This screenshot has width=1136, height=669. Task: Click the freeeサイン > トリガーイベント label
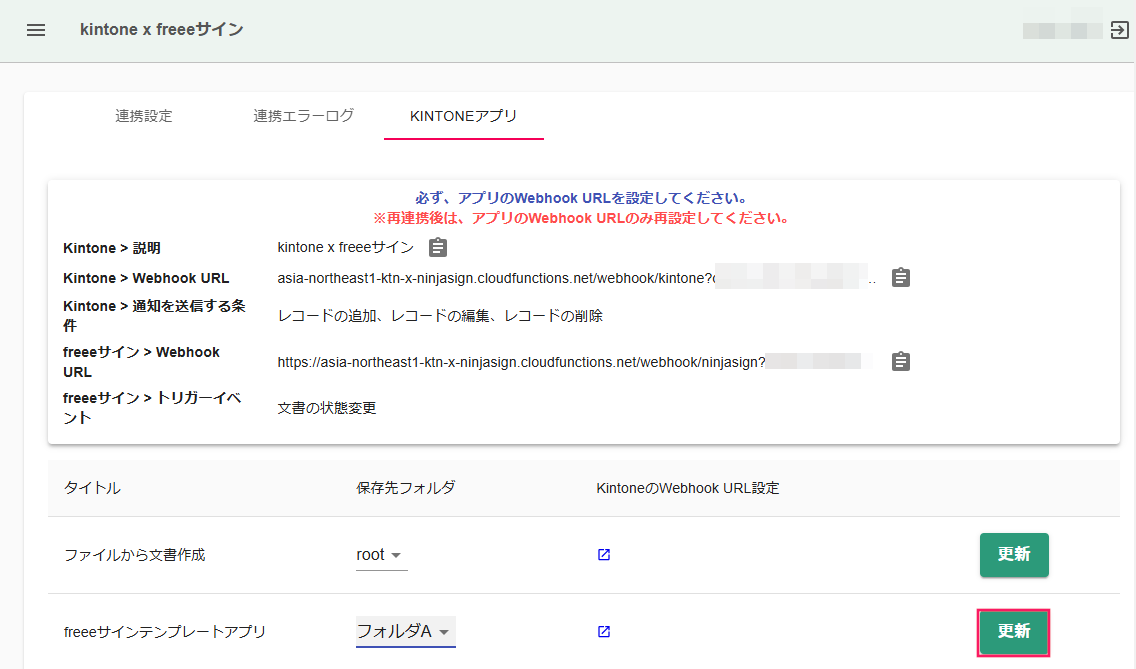click(x=152, y=407)
